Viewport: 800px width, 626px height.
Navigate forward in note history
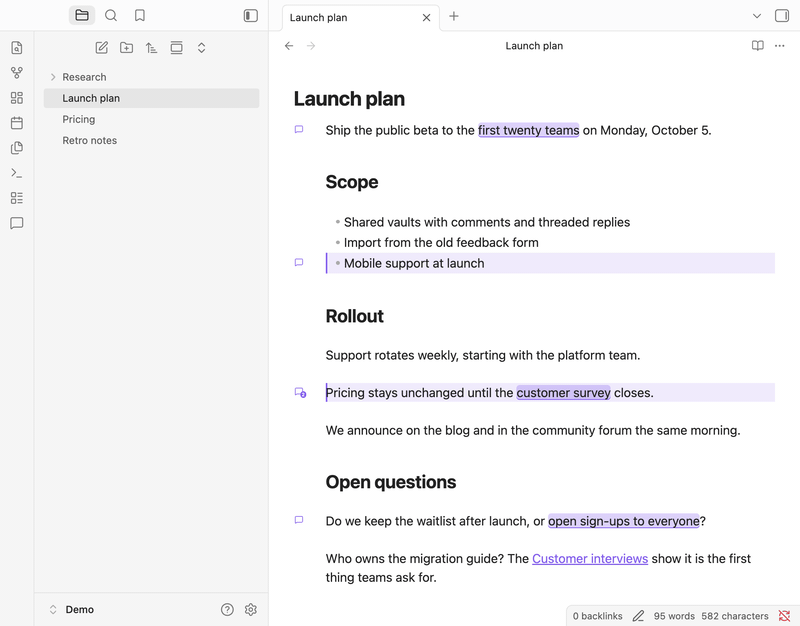(311, 46)
